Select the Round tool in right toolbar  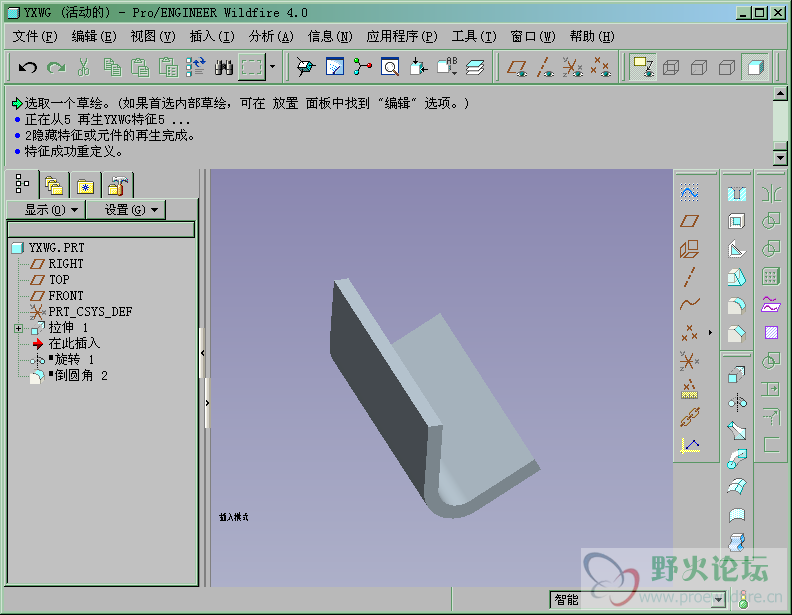click(x=737, y=305)
